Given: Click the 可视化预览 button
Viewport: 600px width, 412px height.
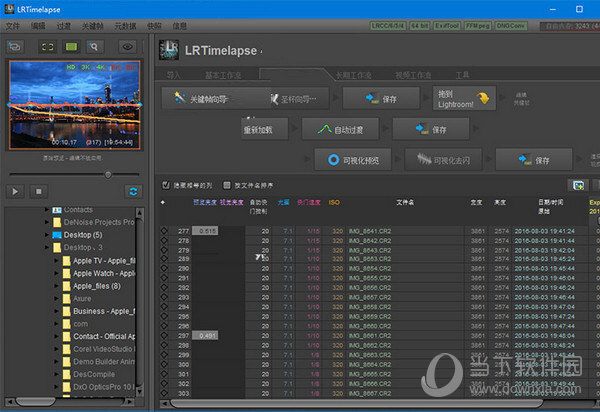Looking at the screenshot, I should [x=353, y=160].
